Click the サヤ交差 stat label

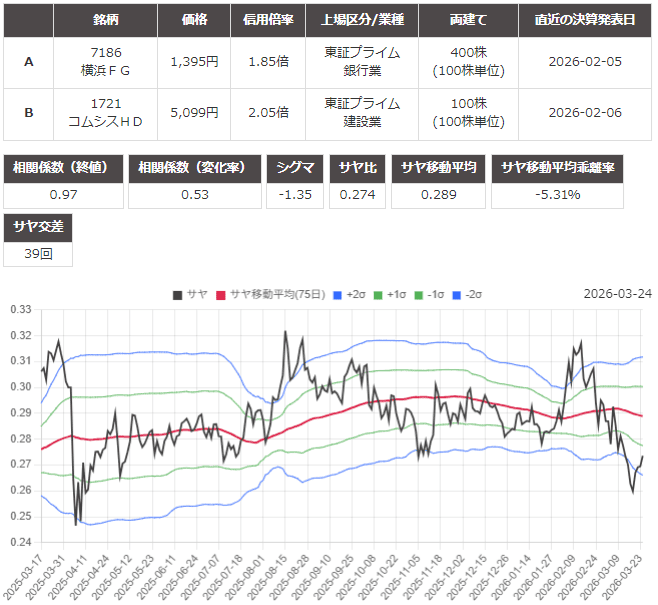tap(38, 227)
